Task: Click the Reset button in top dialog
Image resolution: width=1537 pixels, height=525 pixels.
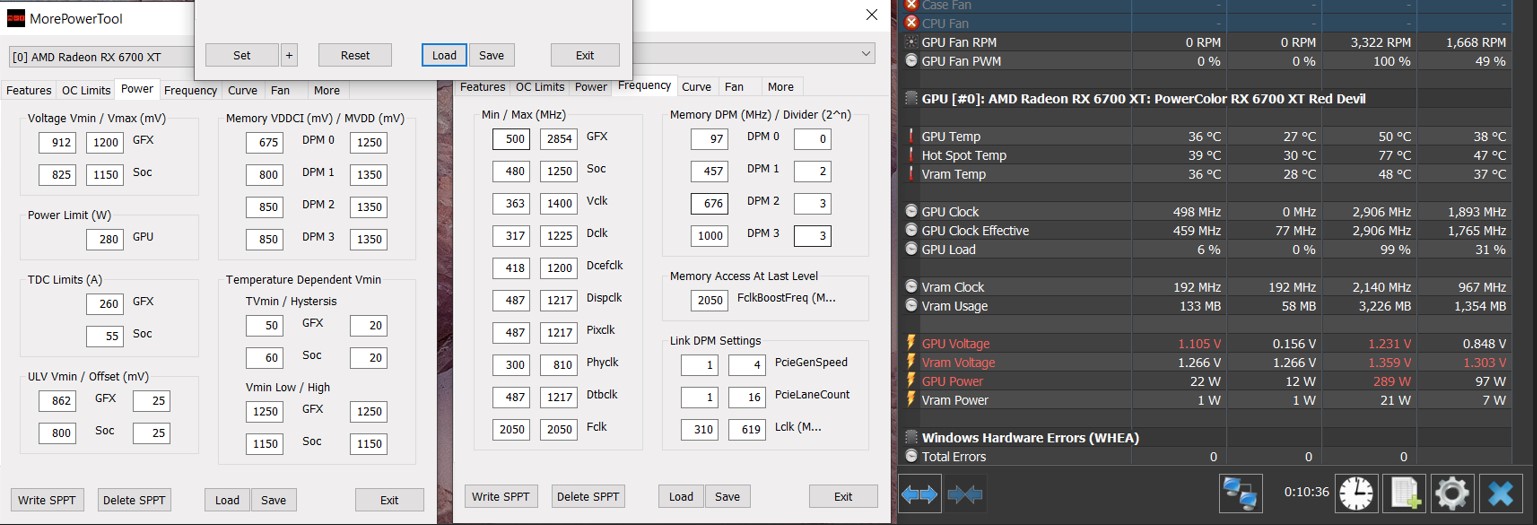Action: [355, 55]
